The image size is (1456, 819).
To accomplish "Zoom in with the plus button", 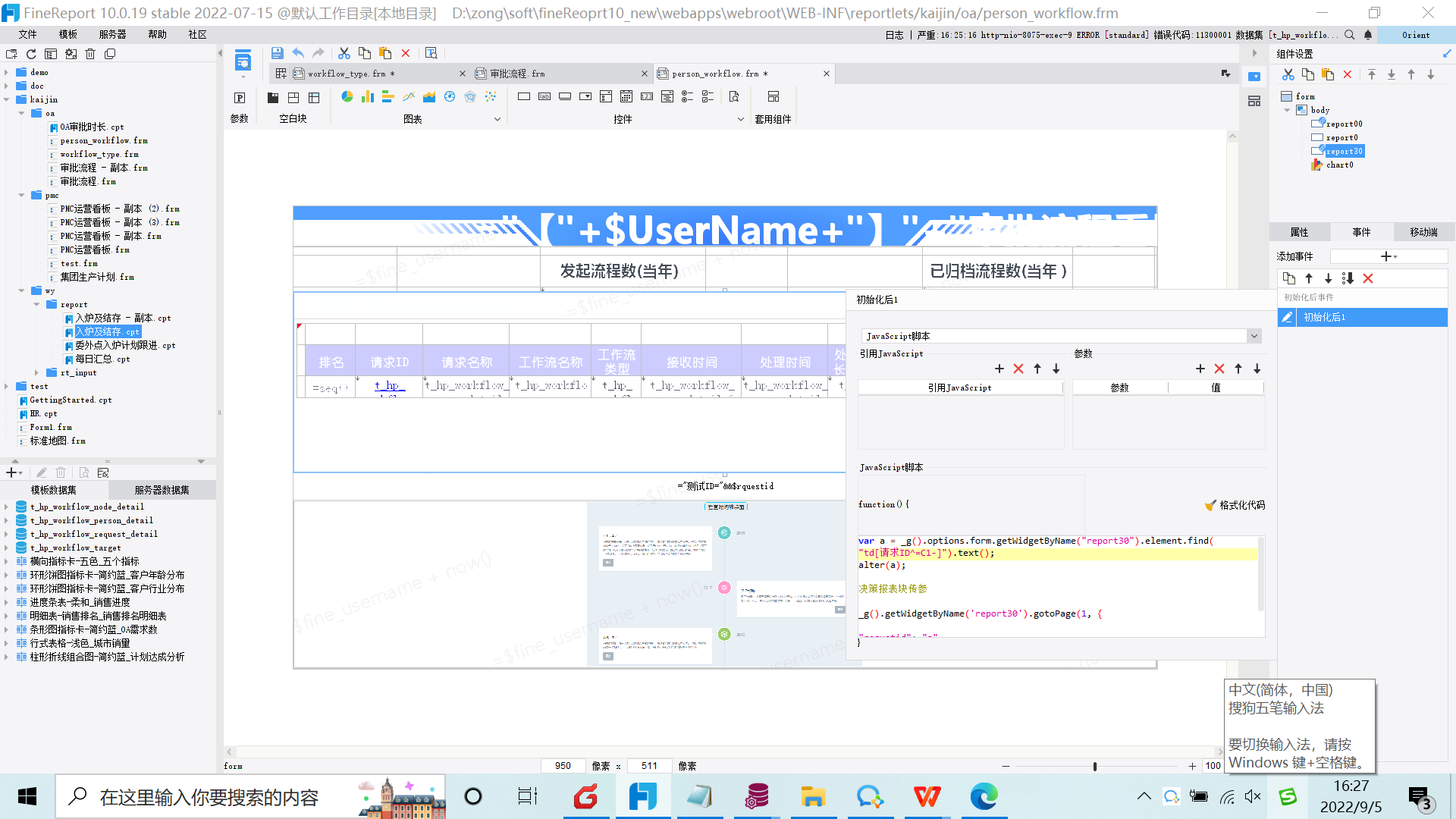I will coord(1192,766).
